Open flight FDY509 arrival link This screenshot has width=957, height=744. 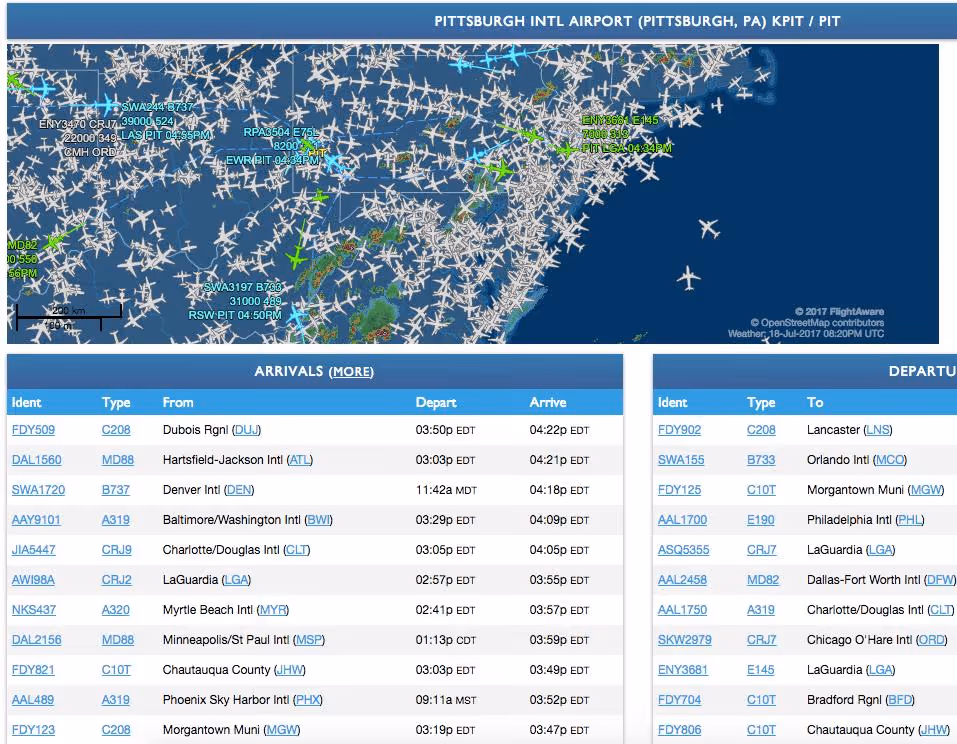[33, 430]
